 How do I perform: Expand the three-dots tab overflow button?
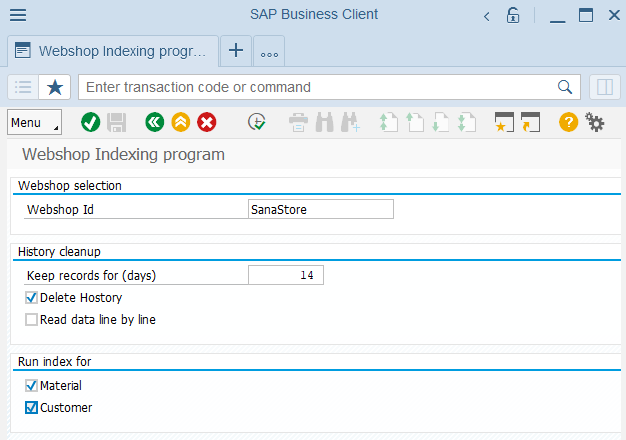click(269, 51)
